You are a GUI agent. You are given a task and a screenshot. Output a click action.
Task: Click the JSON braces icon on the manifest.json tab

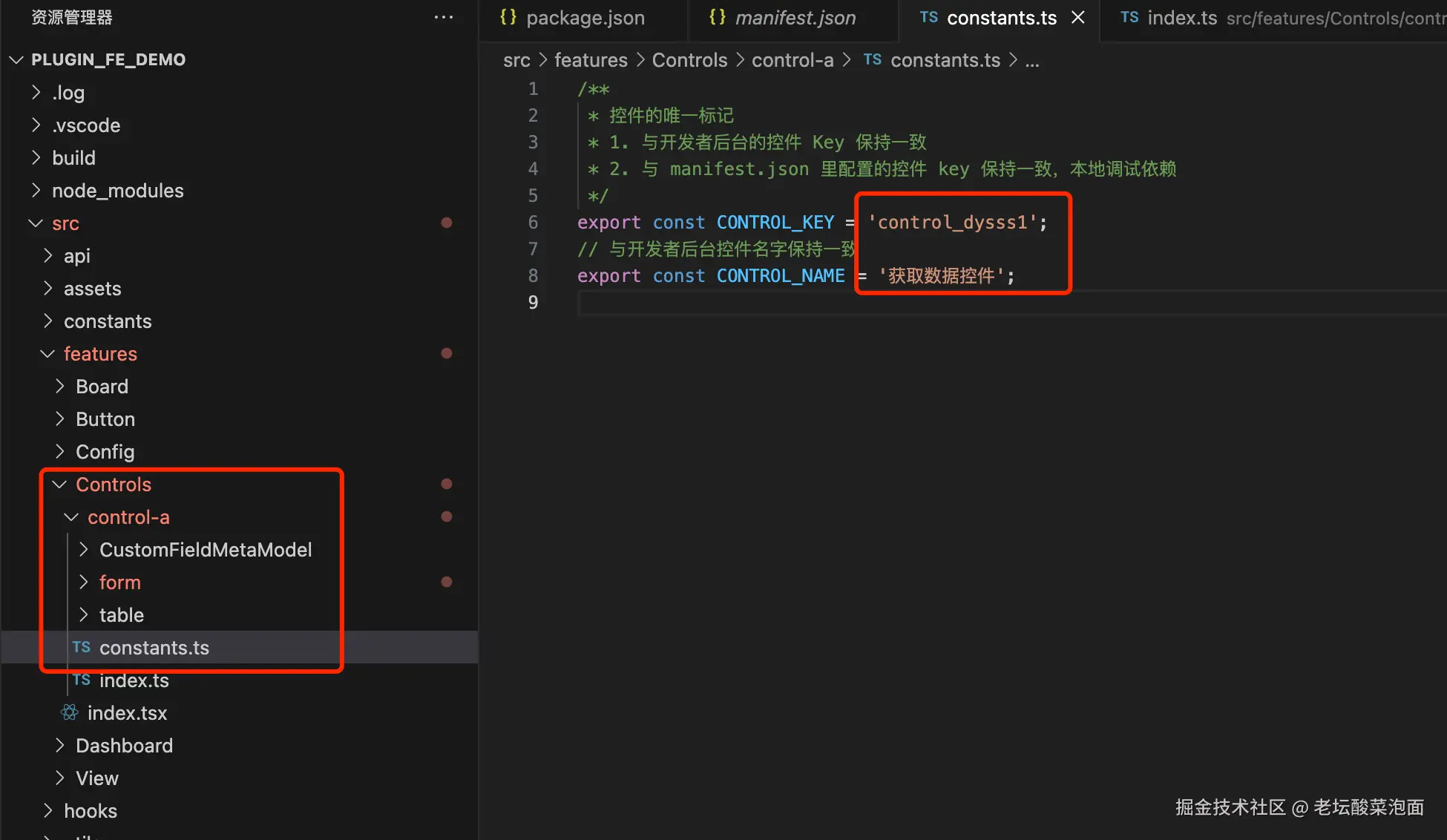click(x=717, y=17)
